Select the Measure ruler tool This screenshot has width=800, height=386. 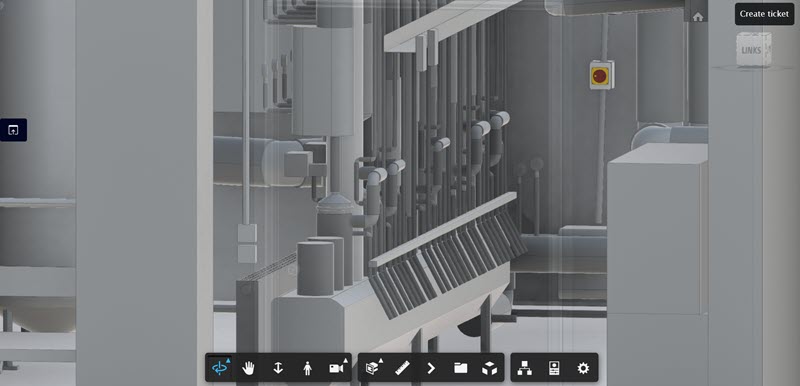click(x=402, y=368)
